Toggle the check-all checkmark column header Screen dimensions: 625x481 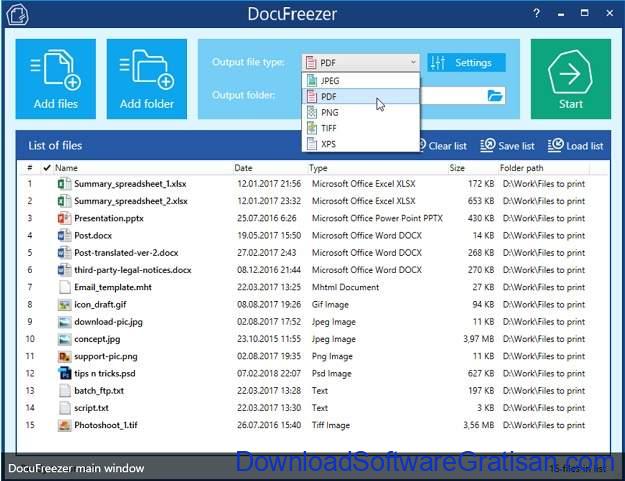pos(47,168)
